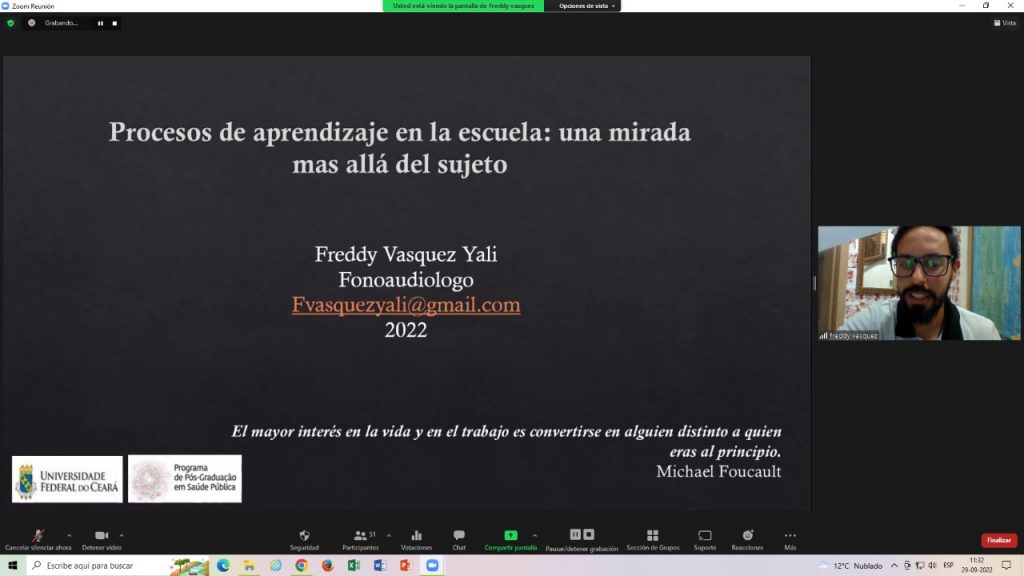Open the Más options menu

pos(790,536)
